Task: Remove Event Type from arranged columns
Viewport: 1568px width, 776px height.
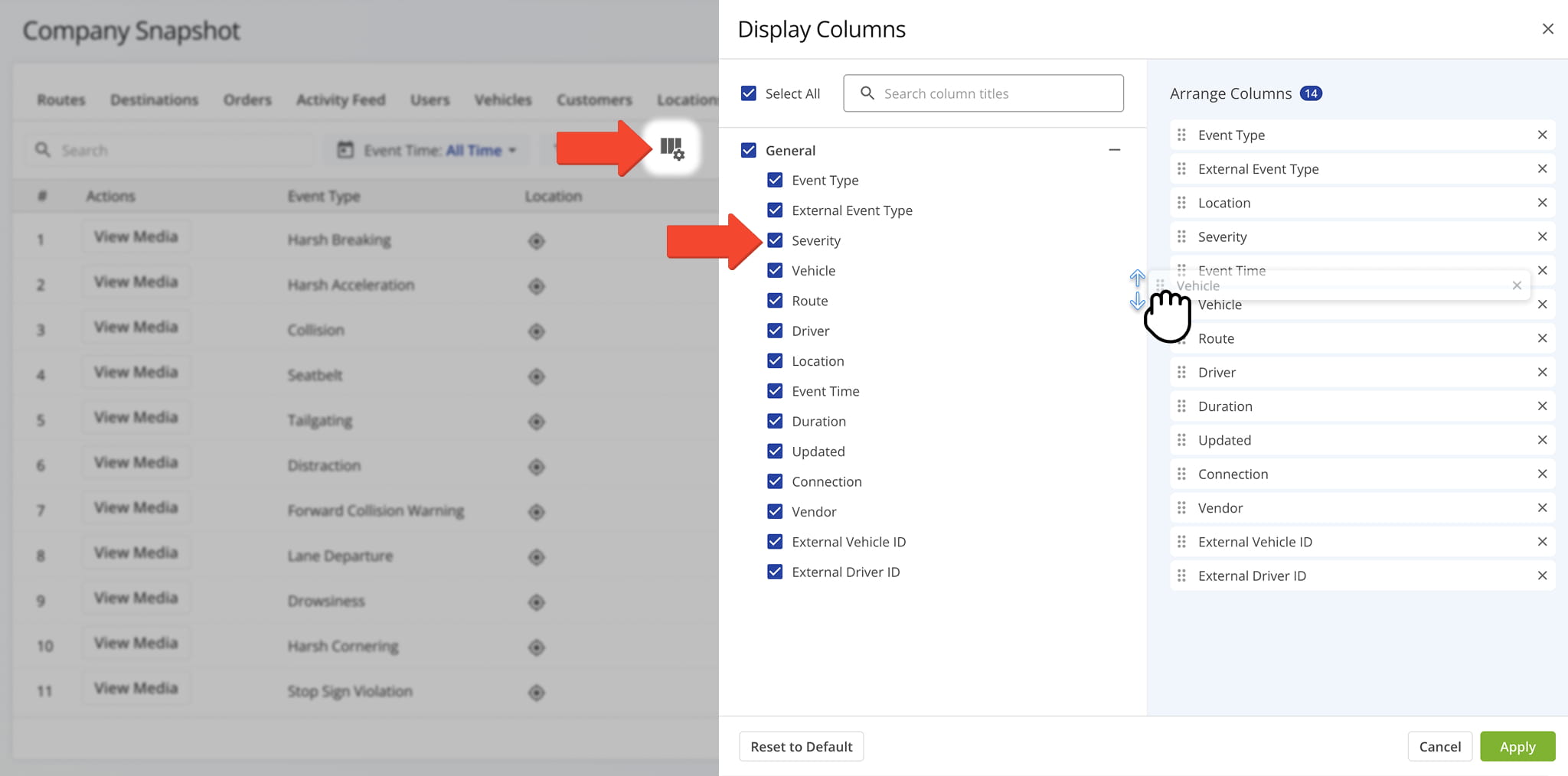Action: (x=1542, y=135)
